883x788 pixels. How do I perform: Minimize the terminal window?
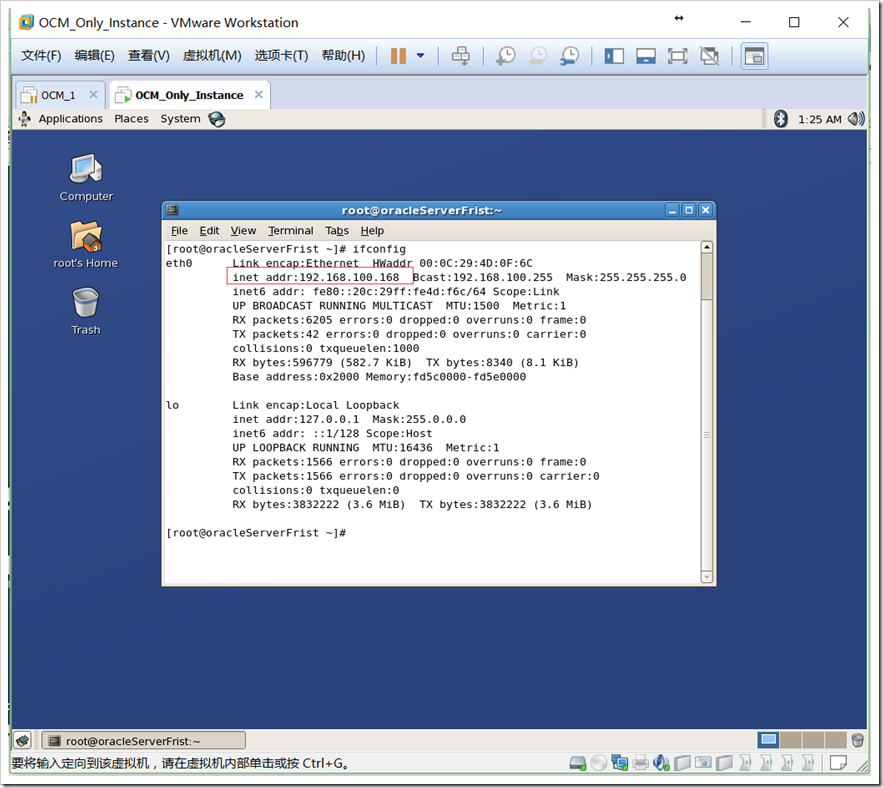pos(671,210)
